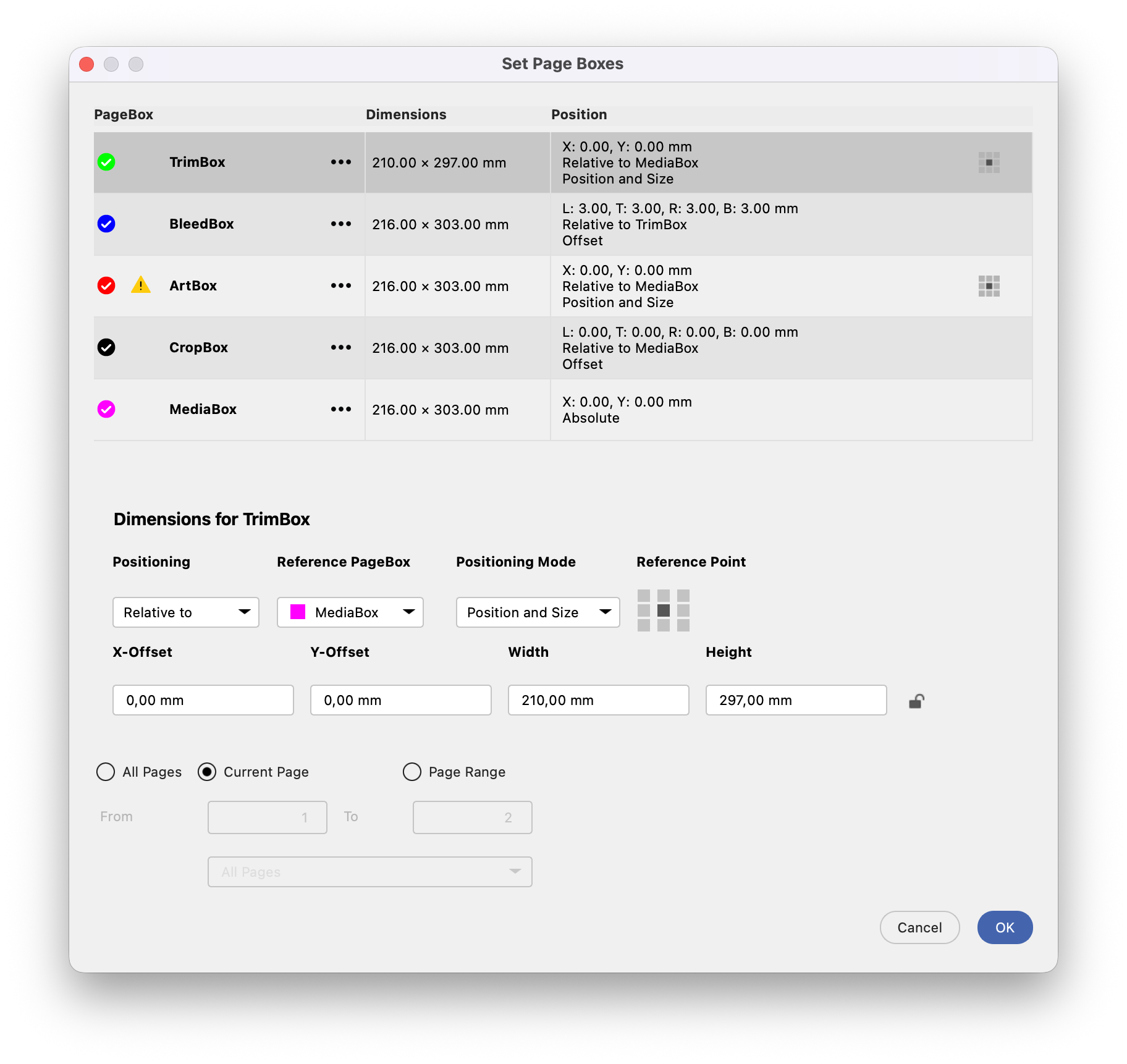Select the bottom-right reference point square
Viewport: 1127px width, 1064px height.
[x=683, y=625]
